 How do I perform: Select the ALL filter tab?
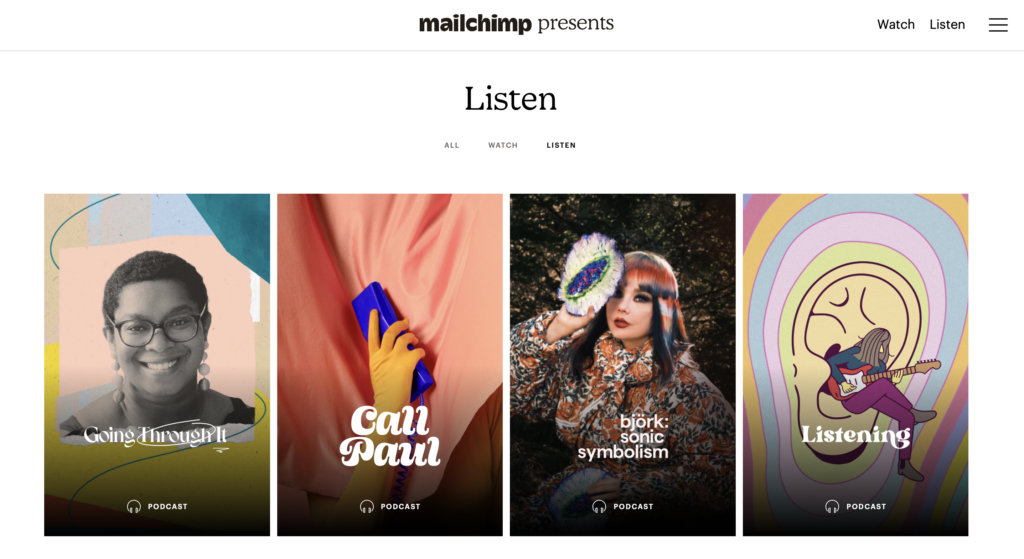pos(452,146)
